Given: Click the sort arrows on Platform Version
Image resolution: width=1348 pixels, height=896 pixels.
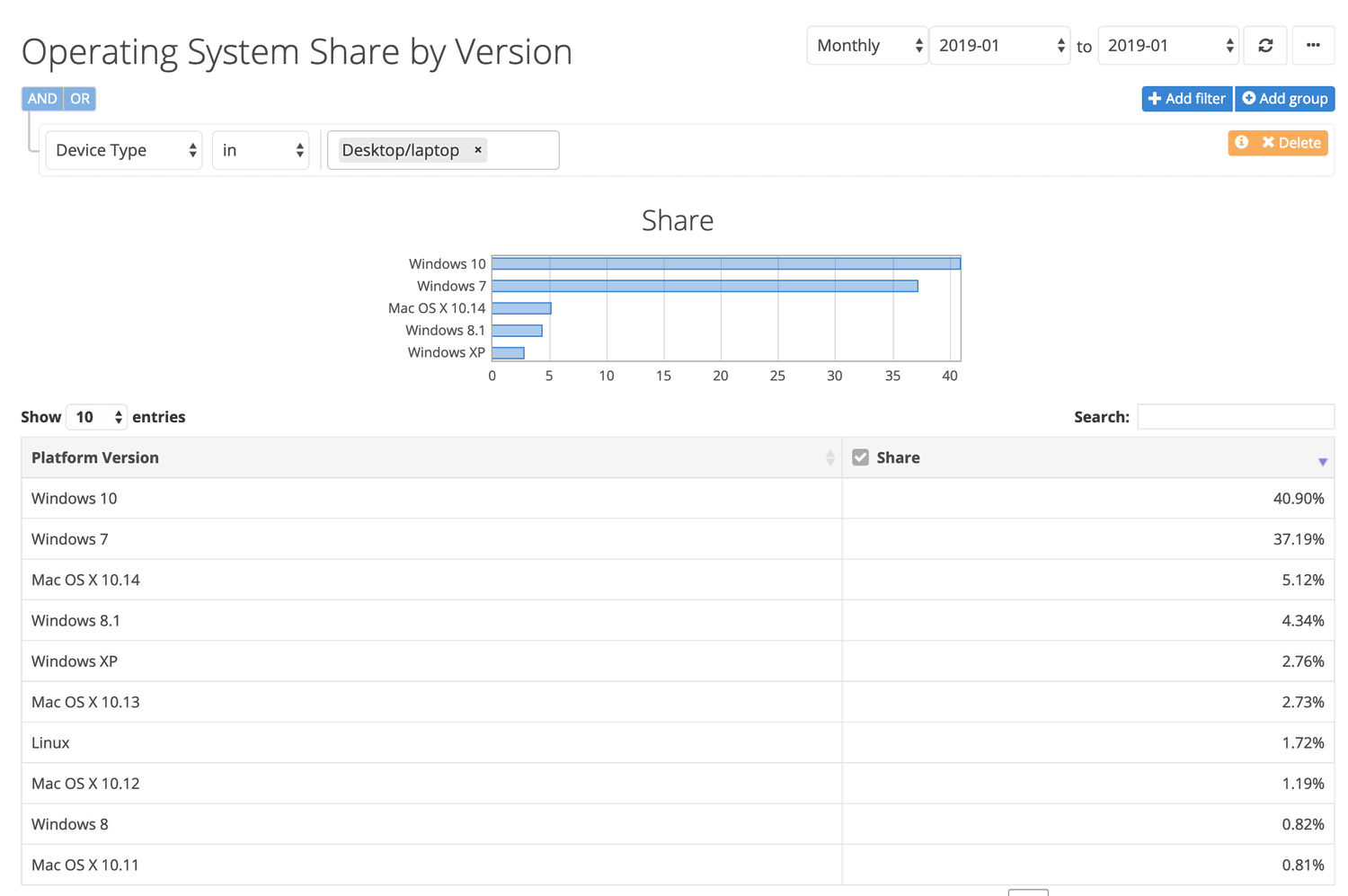Looking at the screenshot, I should pyautogui.click(x=829, y=457).
